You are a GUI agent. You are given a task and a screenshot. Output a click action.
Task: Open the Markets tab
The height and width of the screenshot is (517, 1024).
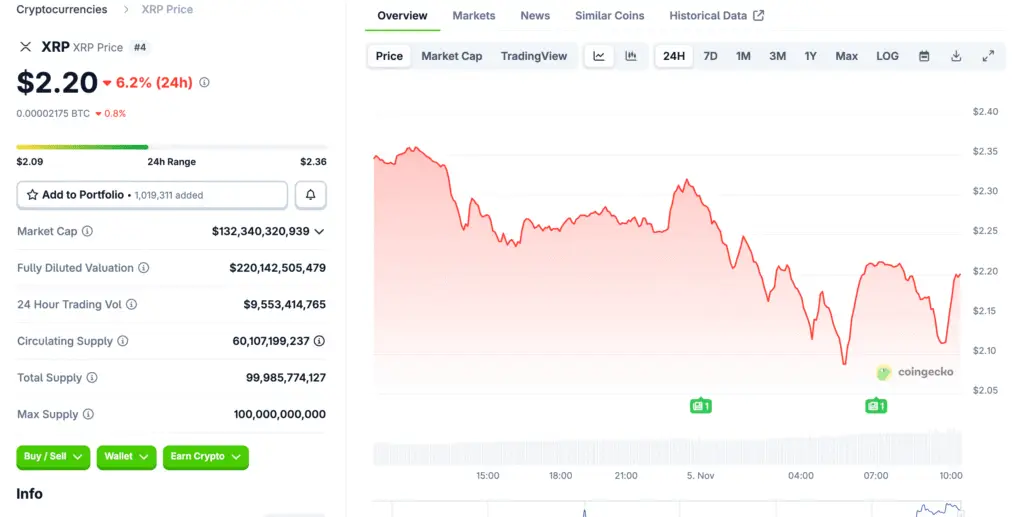[x=473, y=16]
